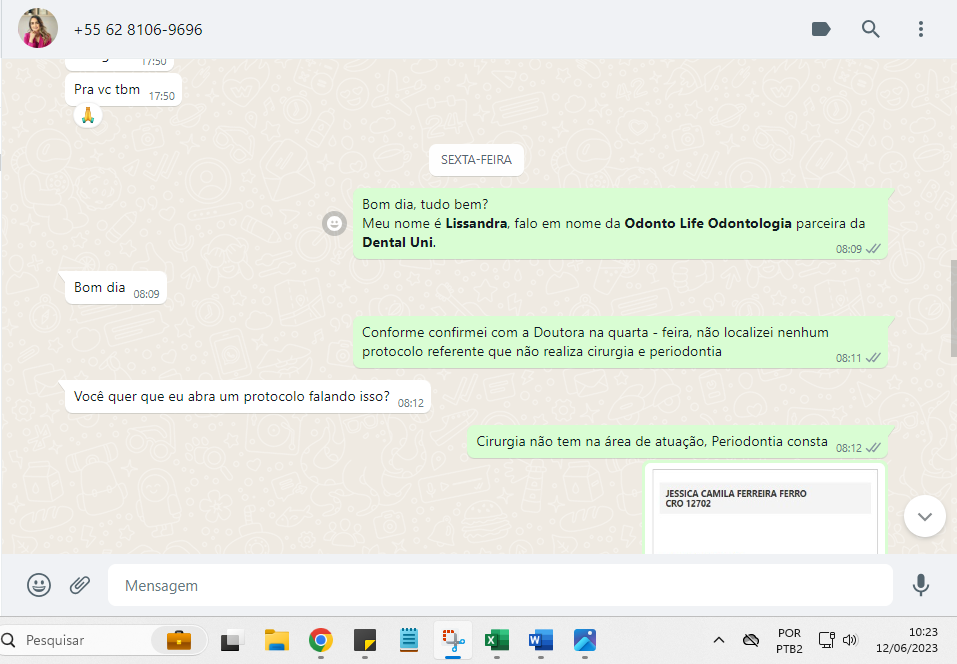Switch to Google Chrome on taskbar
Viewport: 957px width, 664px height.
[x=320, y=640]
